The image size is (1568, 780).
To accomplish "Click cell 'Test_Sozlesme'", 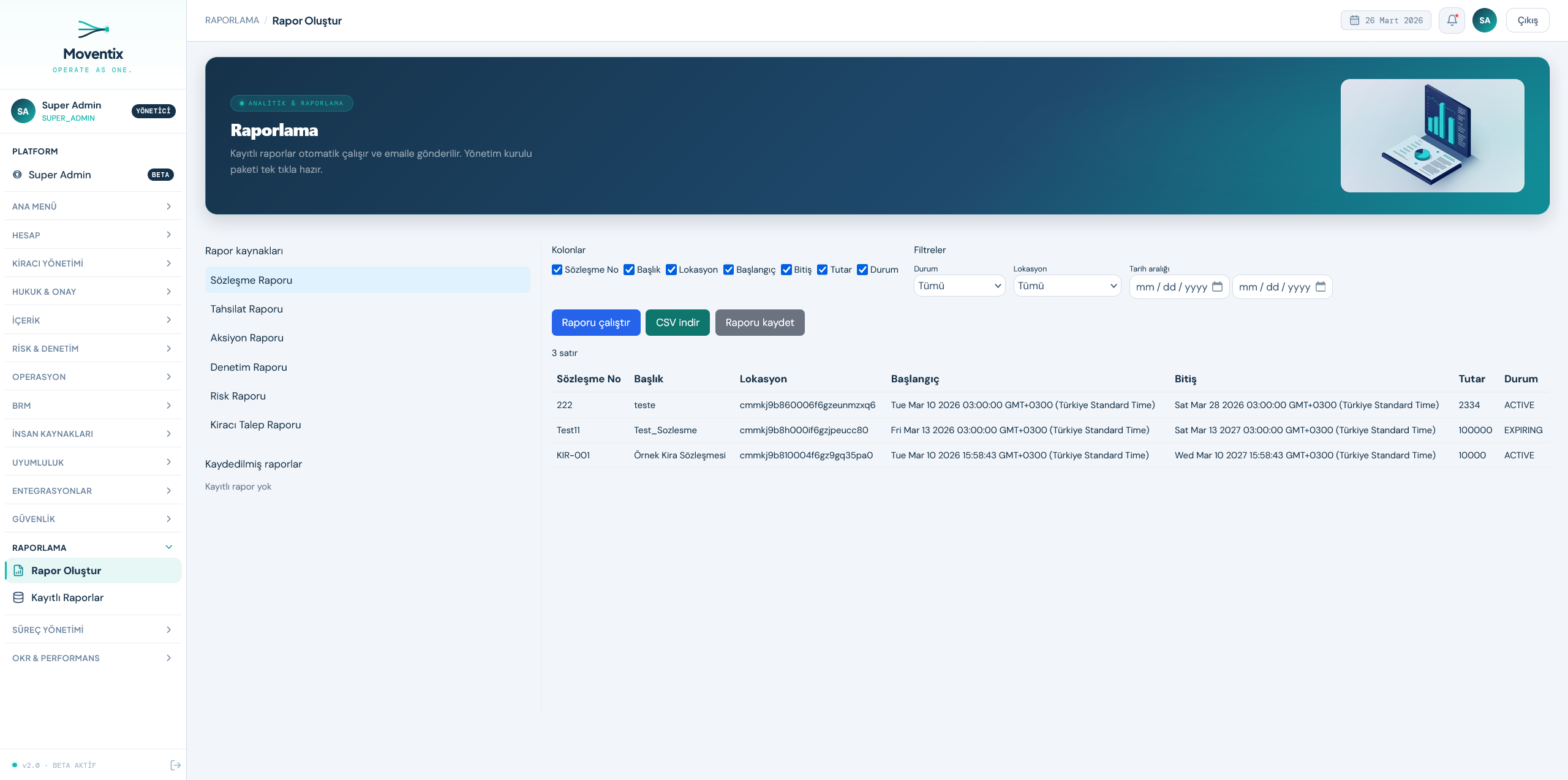I will tap(665, 430).
